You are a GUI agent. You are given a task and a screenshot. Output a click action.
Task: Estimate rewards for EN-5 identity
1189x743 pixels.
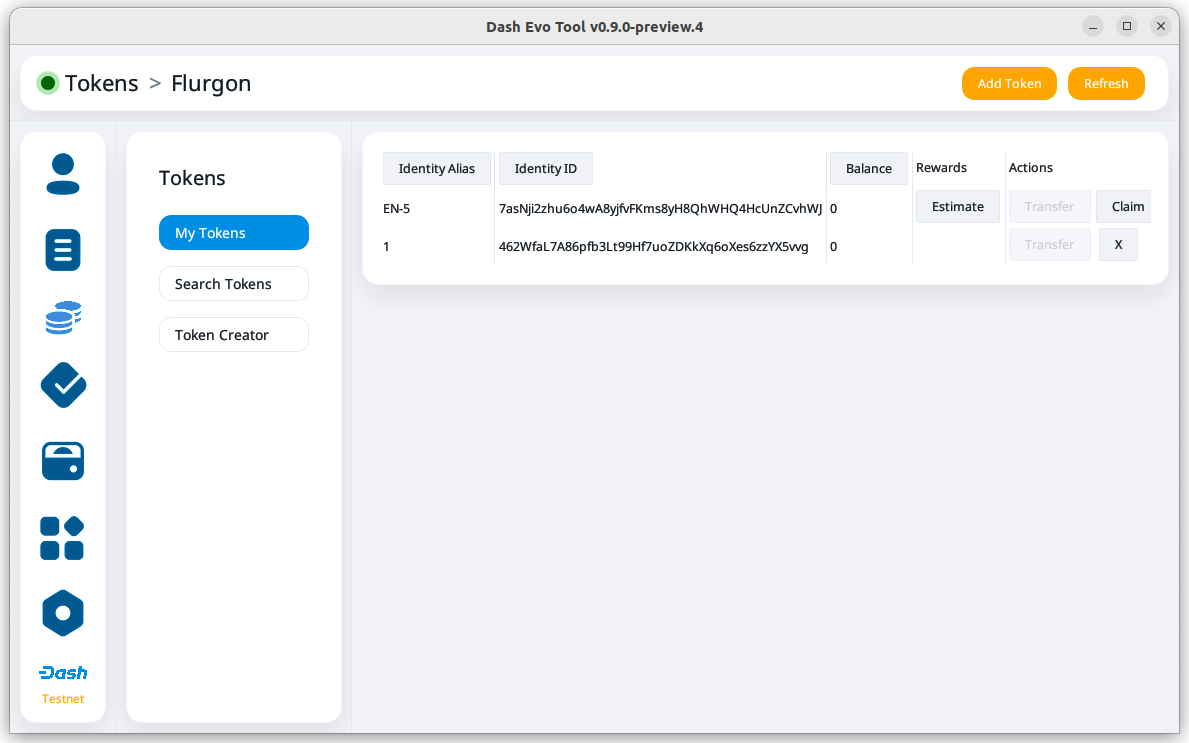tap(957, 207)
